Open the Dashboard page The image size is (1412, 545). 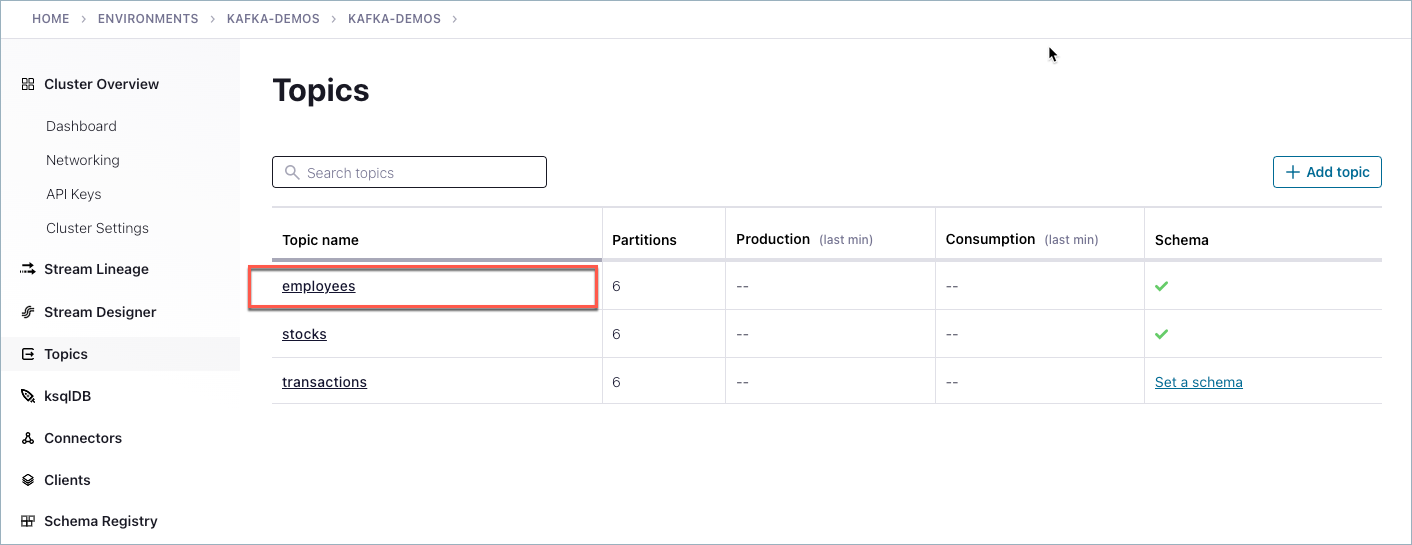(81, 126)
